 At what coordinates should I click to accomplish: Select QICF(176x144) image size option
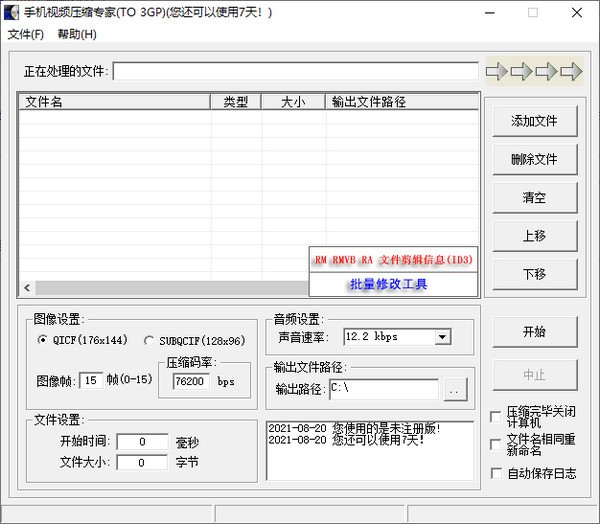tap(43, 340)
